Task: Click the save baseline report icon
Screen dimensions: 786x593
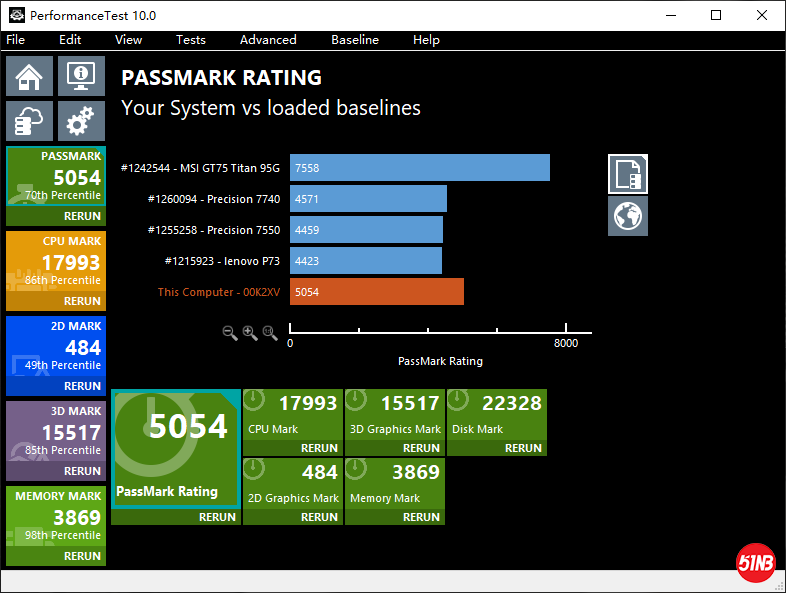Action: coord(628,174)
